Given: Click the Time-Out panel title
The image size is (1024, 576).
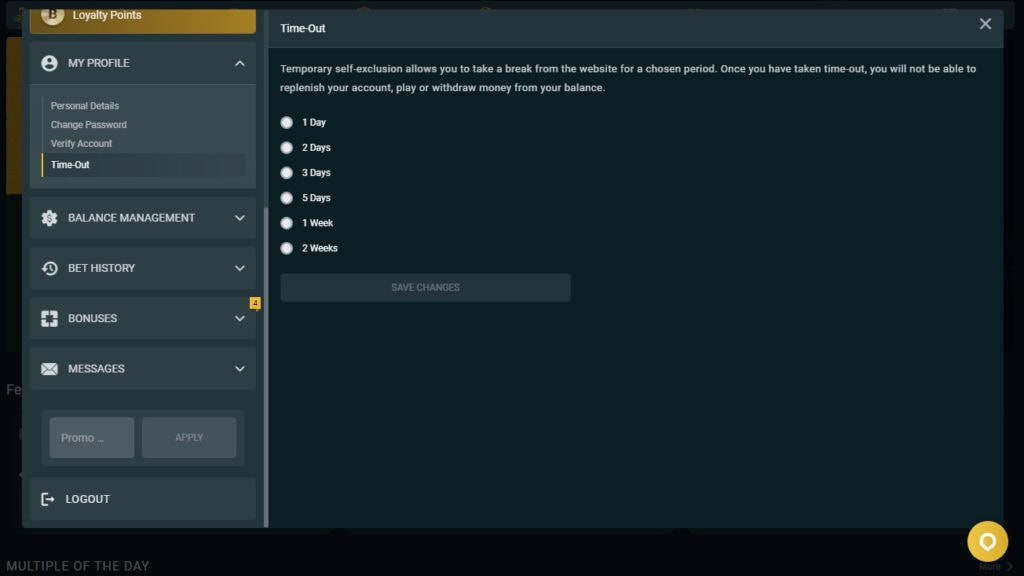Looking at the screenshot, I should tap(302, 28).
